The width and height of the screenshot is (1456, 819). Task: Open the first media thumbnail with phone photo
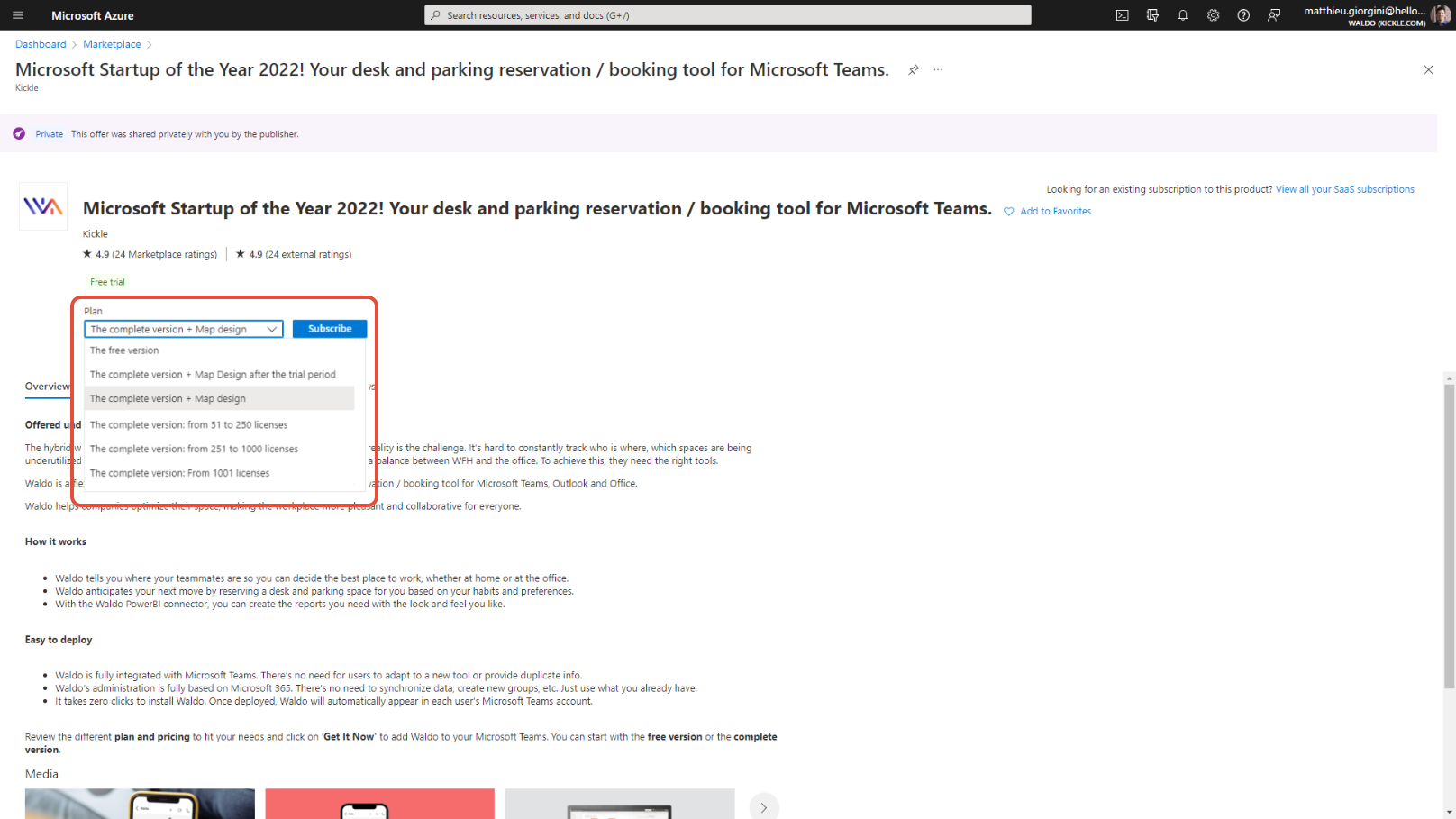140,804
